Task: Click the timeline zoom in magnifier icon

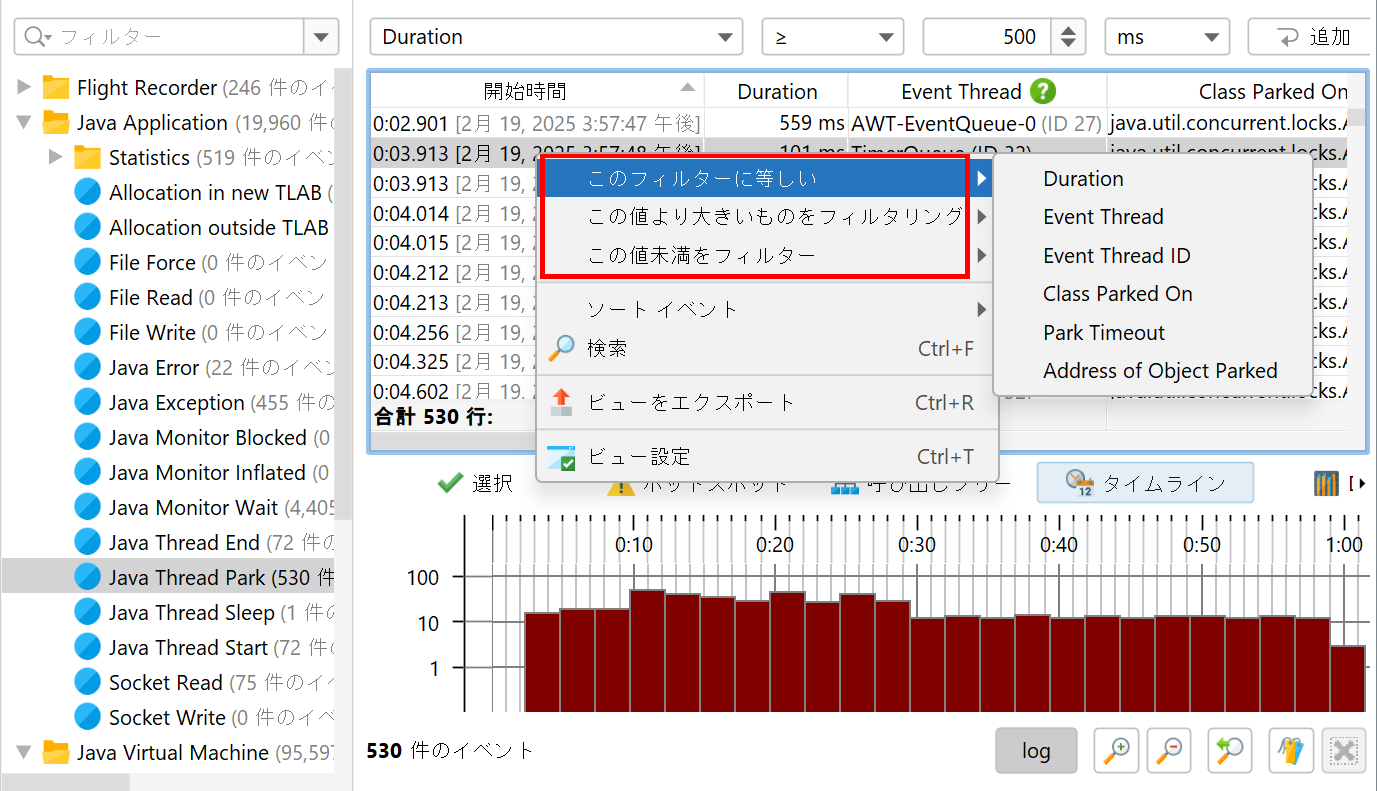Action: [1117, 750]
